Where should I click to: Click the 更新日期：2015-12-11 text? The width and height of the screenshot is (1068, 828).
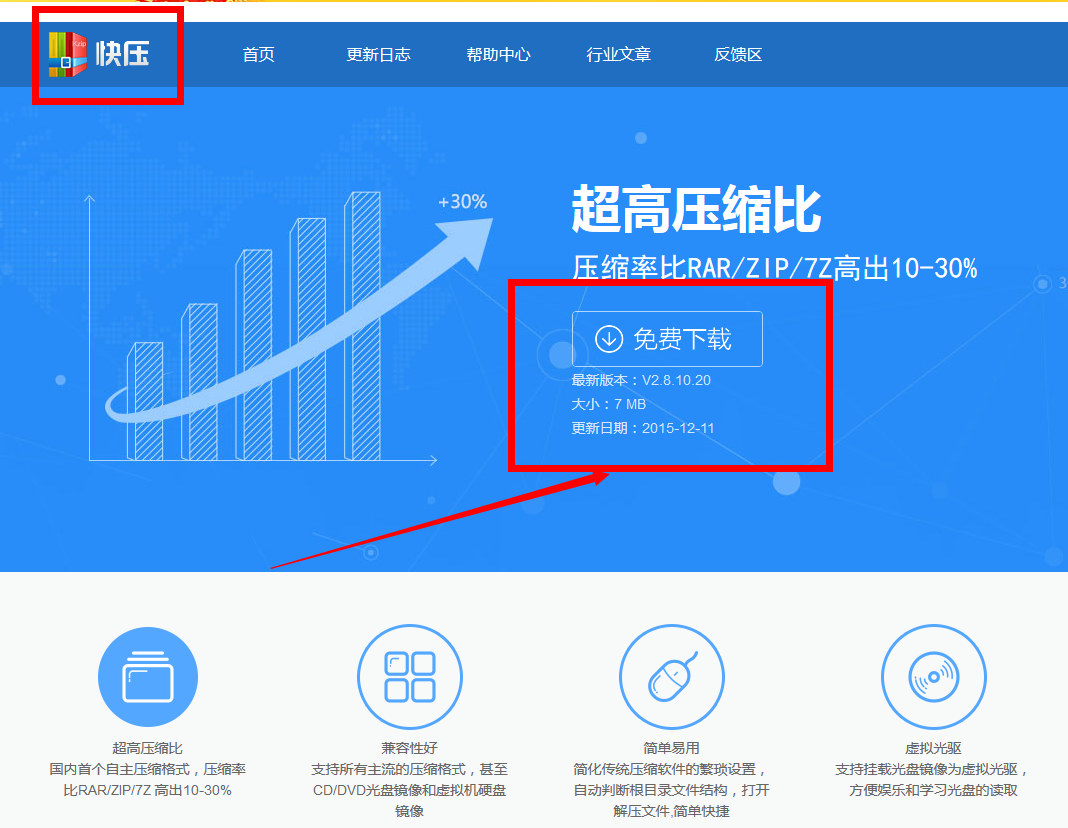click(x=643, y=428)
